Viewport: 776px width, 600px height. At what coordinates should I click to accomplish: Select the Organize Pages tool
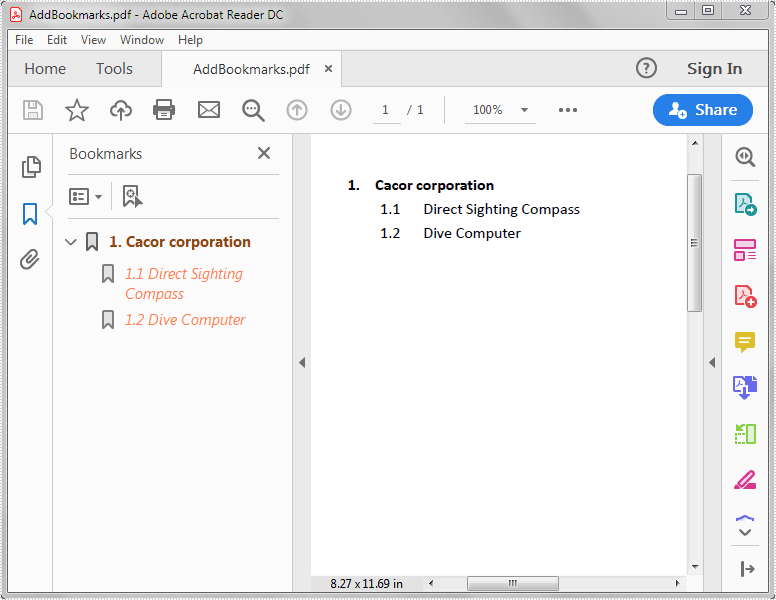tap(745, 434)
